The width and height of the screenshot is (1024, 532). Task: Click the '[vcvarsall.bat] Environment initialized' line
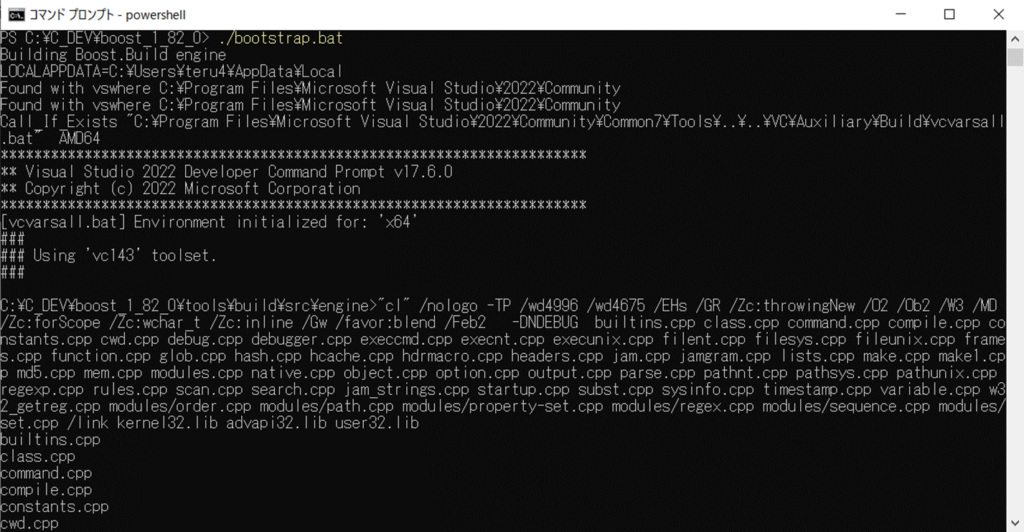tap(208, 221)
